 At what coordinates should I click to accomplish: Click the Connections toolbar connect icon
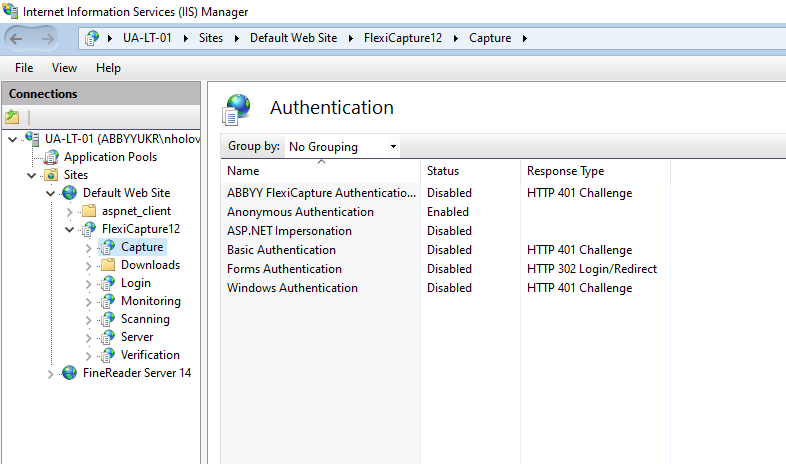12,117
